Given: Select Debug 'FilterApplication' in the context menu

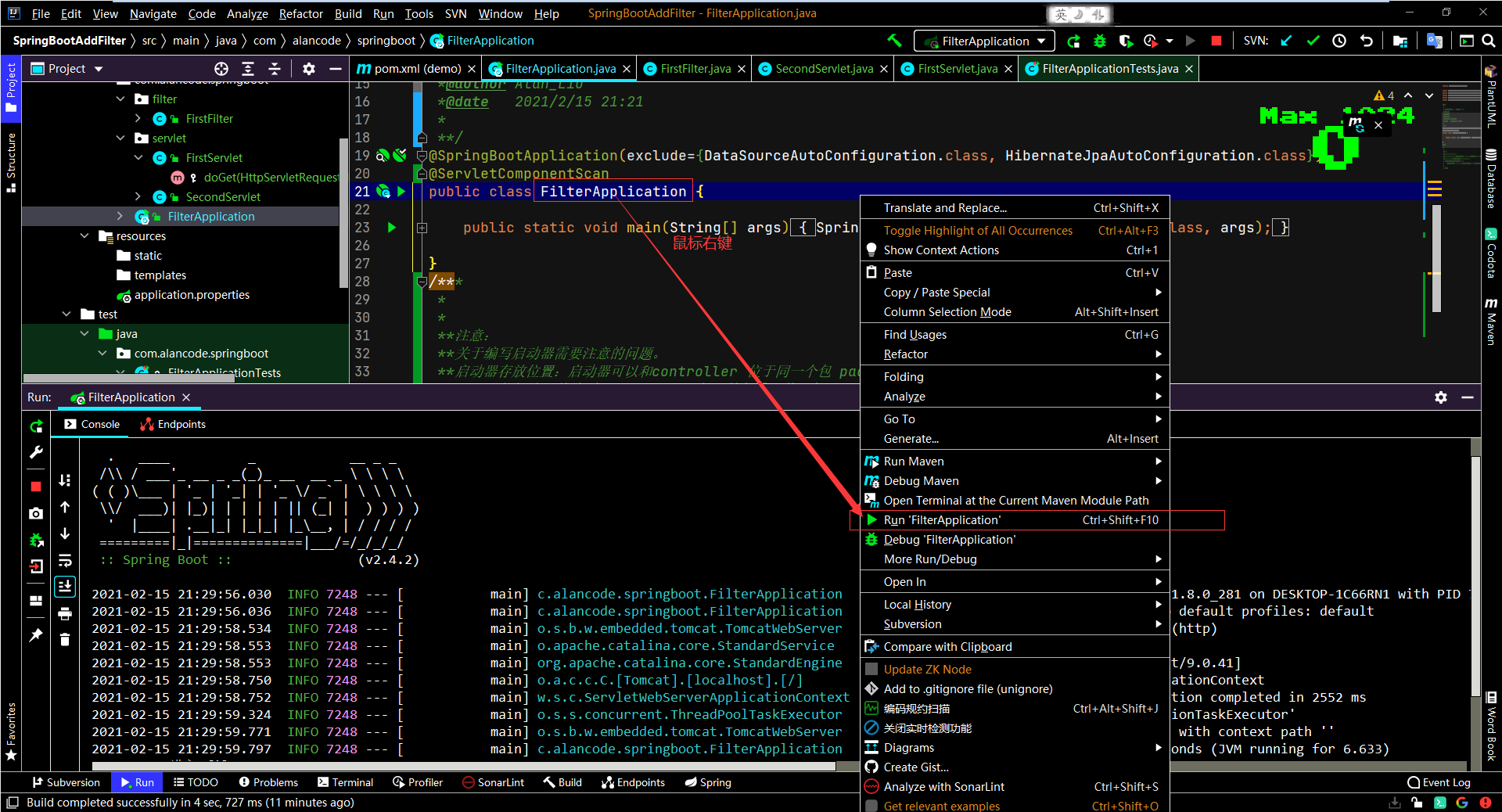Looking at the screenshot, I should click(x=1015, y=540).
